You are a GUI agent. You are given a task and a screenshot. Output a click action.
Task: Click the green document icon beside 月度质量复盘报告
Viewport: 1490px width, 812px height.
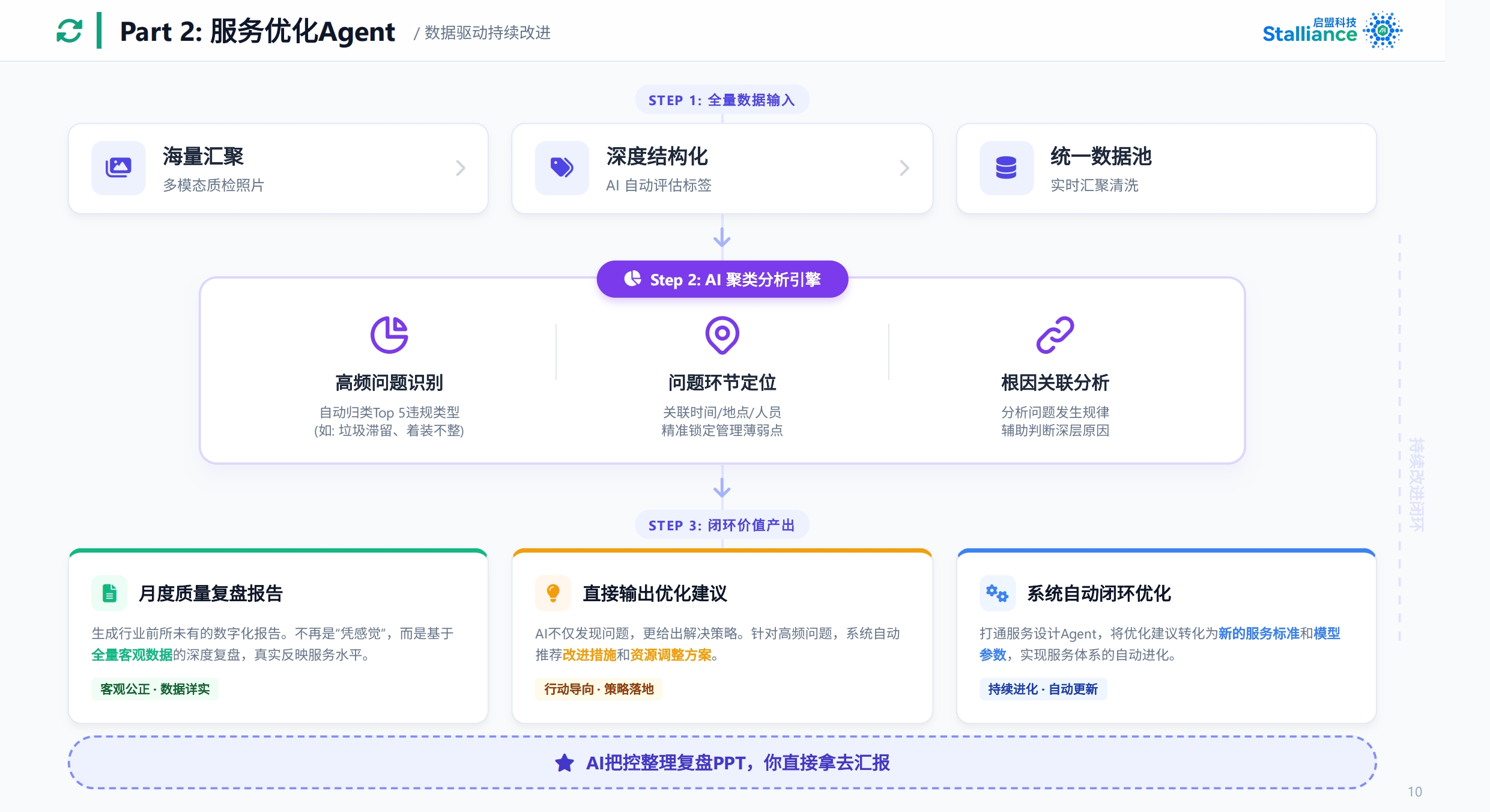pos(109,593)
